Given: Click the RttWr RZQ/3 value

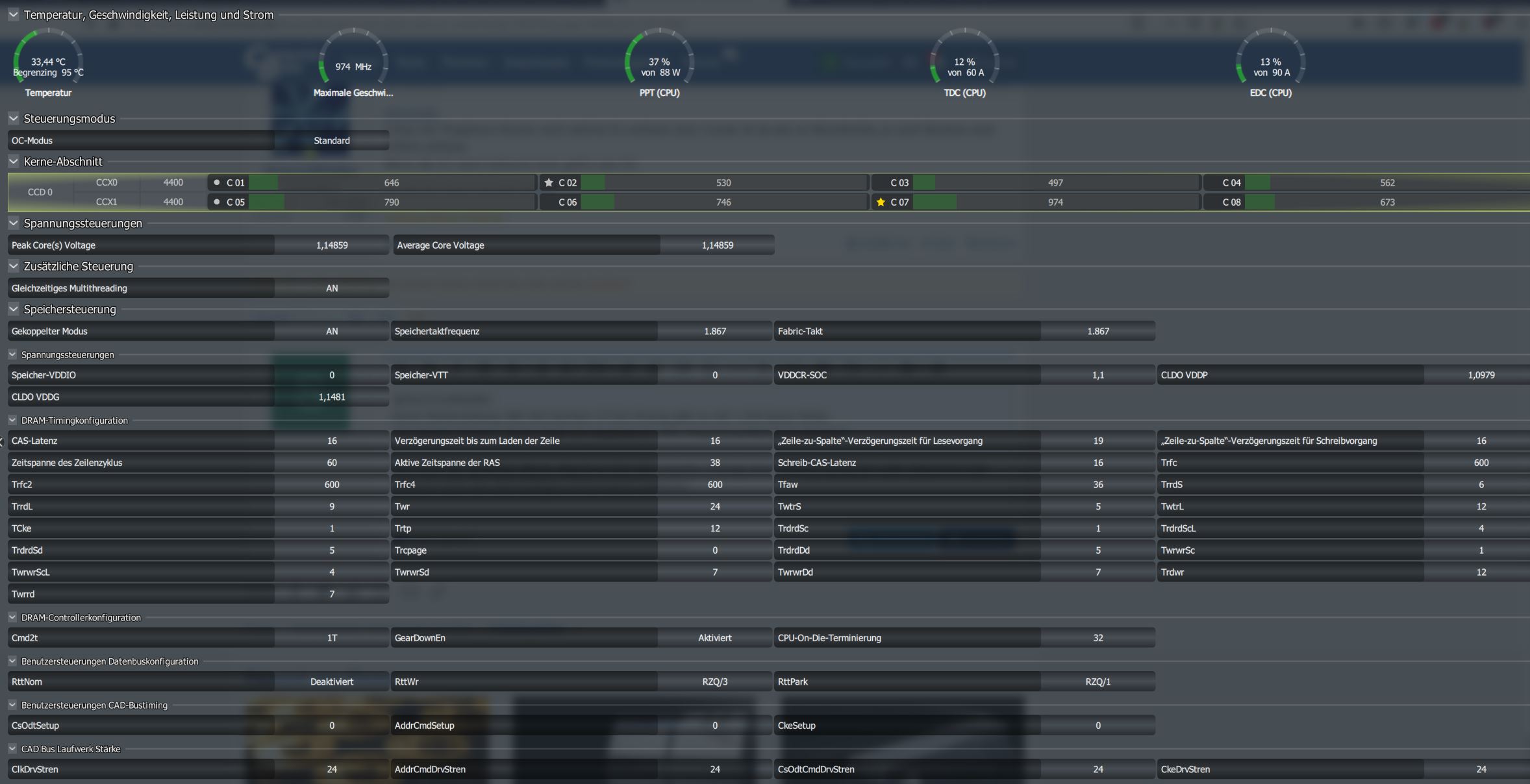Looking at the screenshot, I should click(x=714, y=682).
